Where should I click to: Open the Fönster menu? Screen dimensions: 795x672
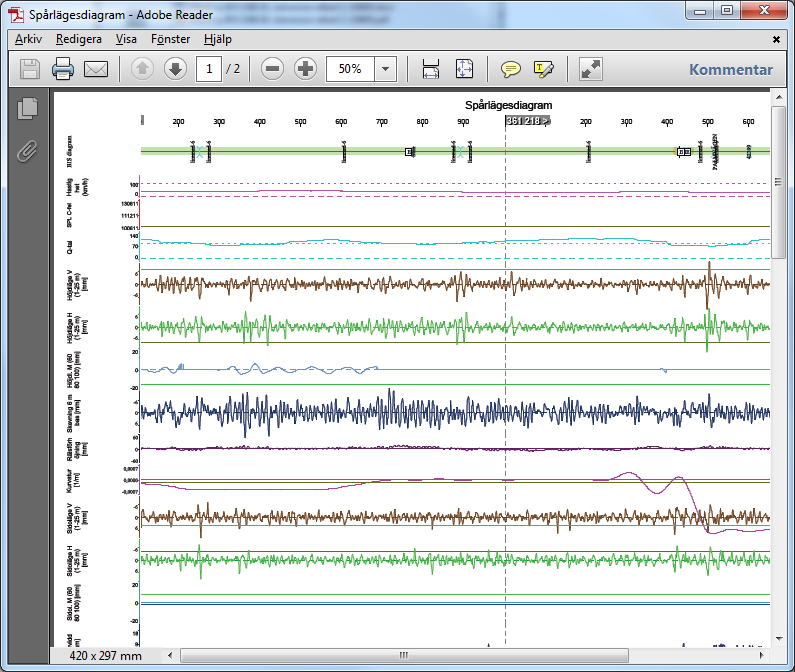coord(170,39)
